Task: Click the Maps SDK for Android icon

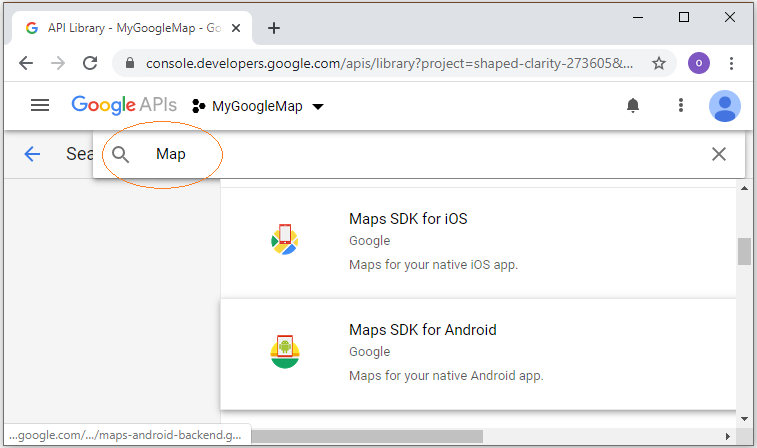Action: [x=285, y=351]
